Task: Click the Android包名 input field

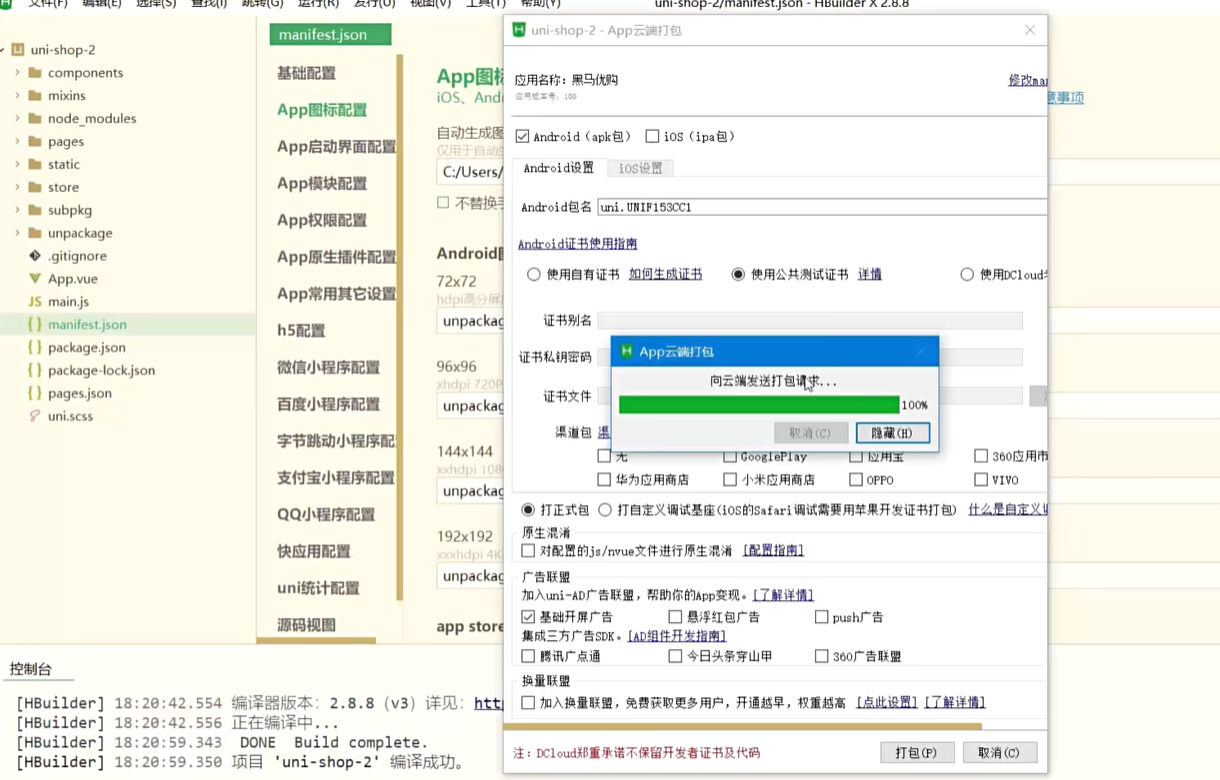Action: click(822, 207)
